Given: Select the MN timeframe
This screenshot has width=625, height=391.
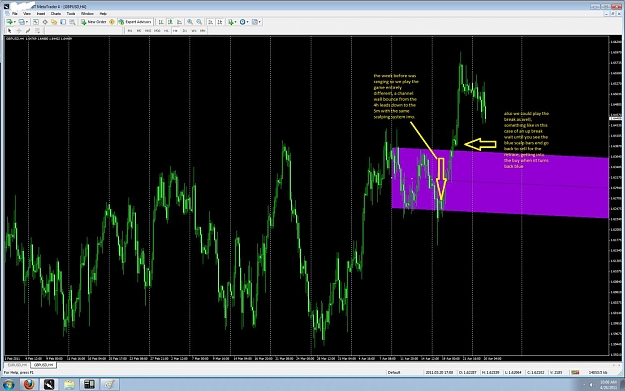Looking at the screenshot, I should coord(202,31).
